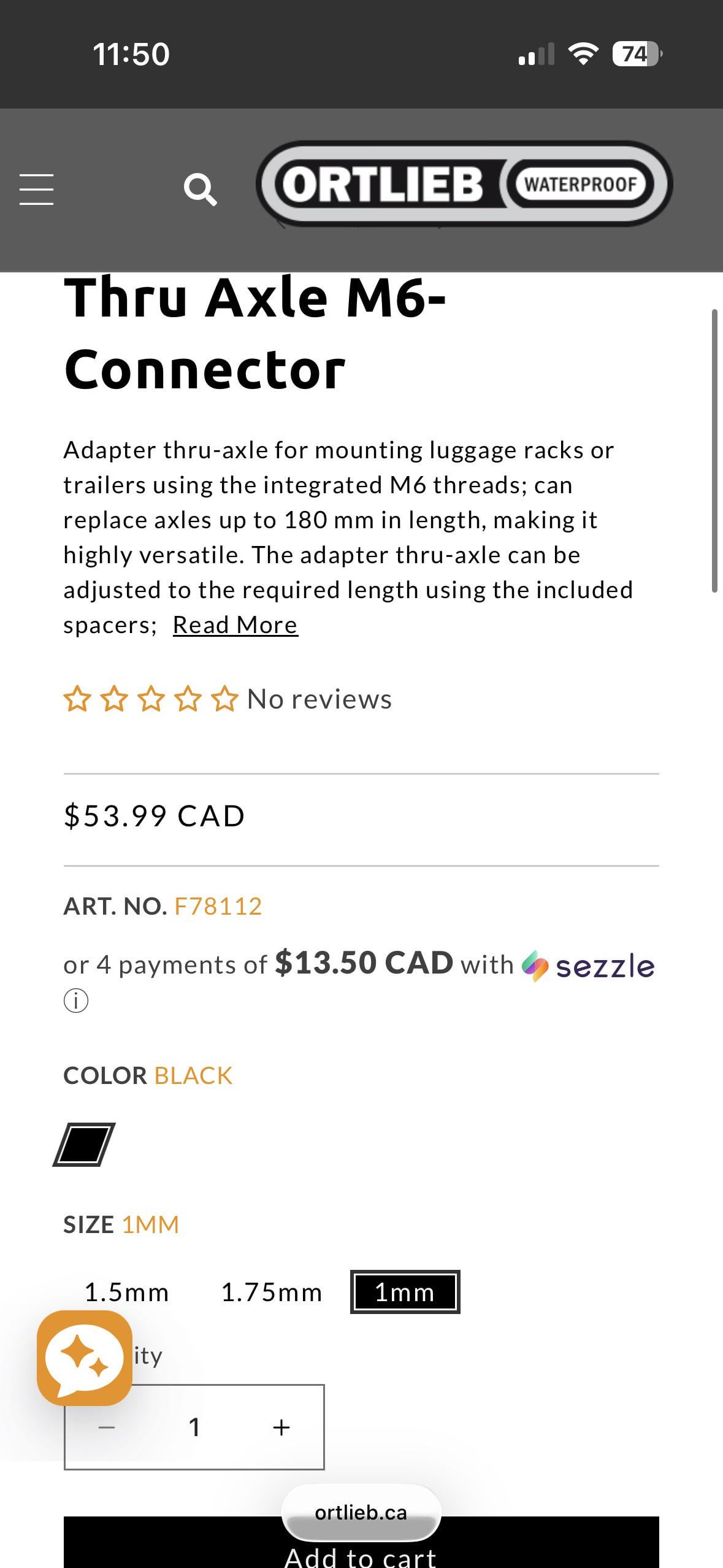723x1568 pixels.
Task: Click the Sezzle logo
Action: pyautogui.click(x=589, y=966)
